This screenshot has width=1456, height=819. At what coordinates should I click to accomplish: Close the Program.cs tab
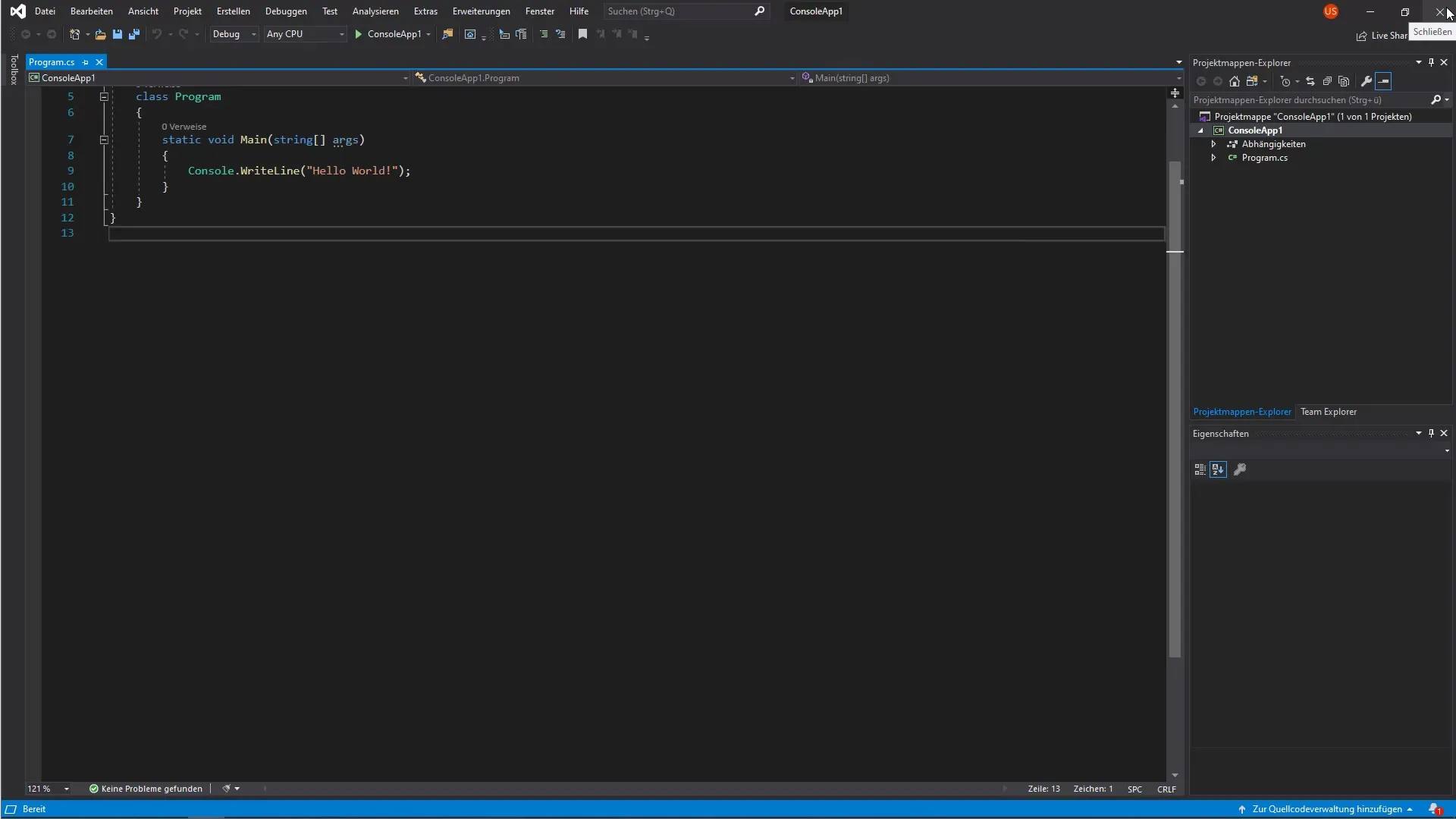pos(99,62)
